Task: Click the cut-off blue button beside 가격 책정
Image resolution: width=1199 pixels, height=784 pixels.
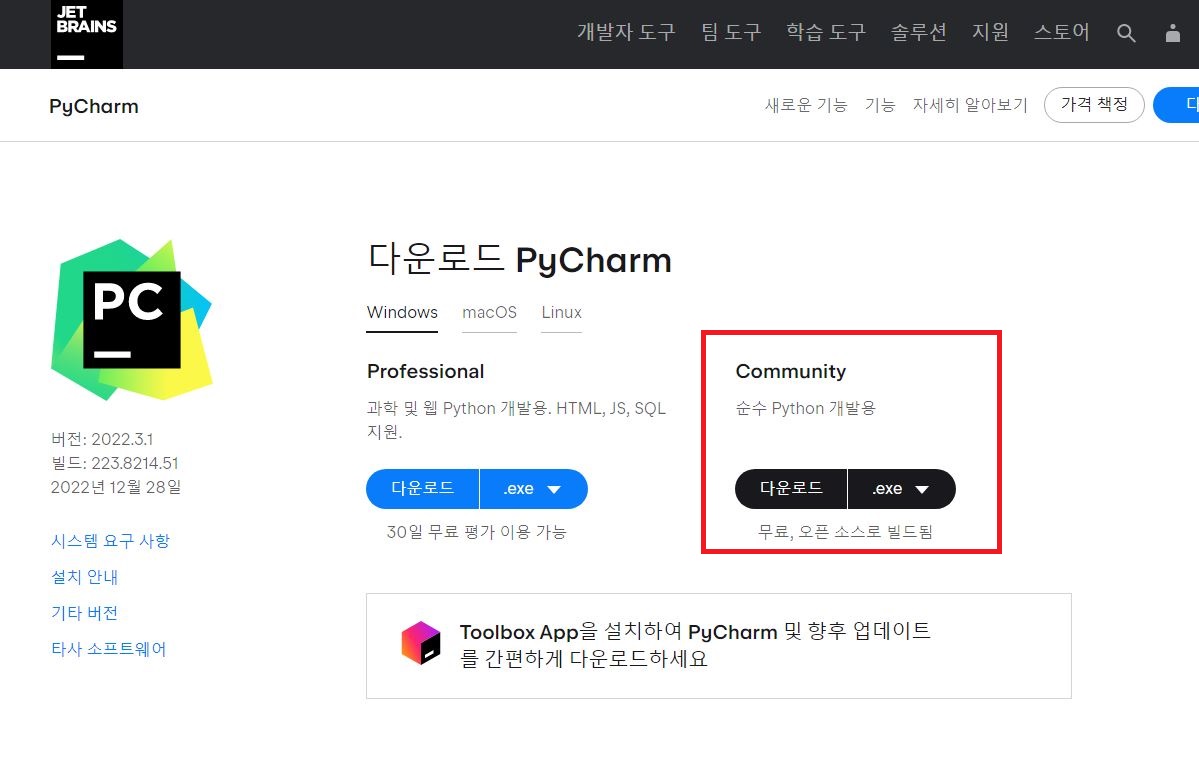Action: [x=1177, y=105]
